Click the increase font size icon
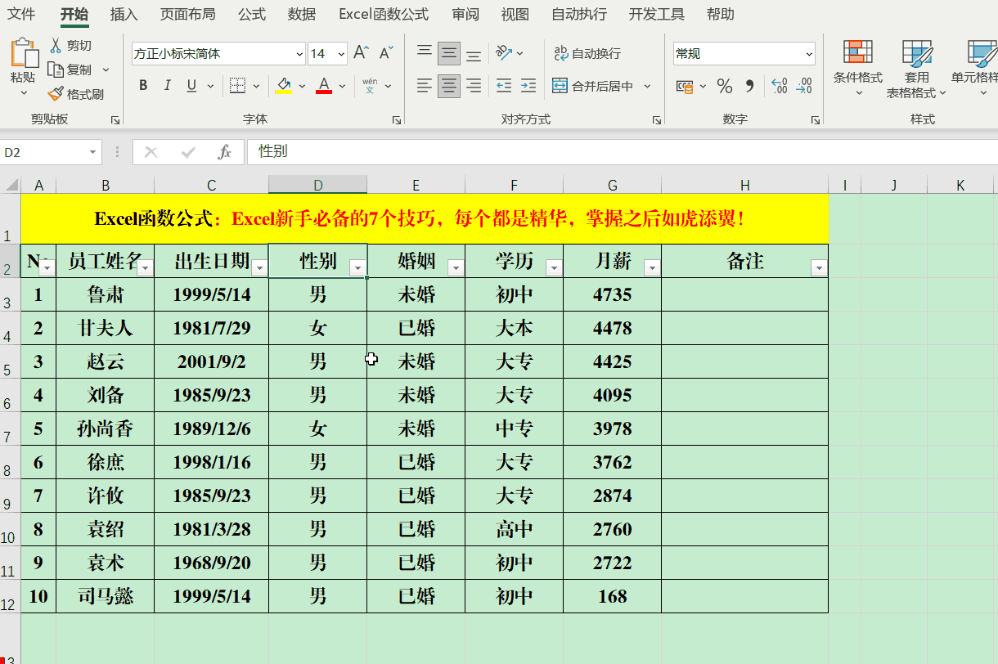 coord(361,53)
